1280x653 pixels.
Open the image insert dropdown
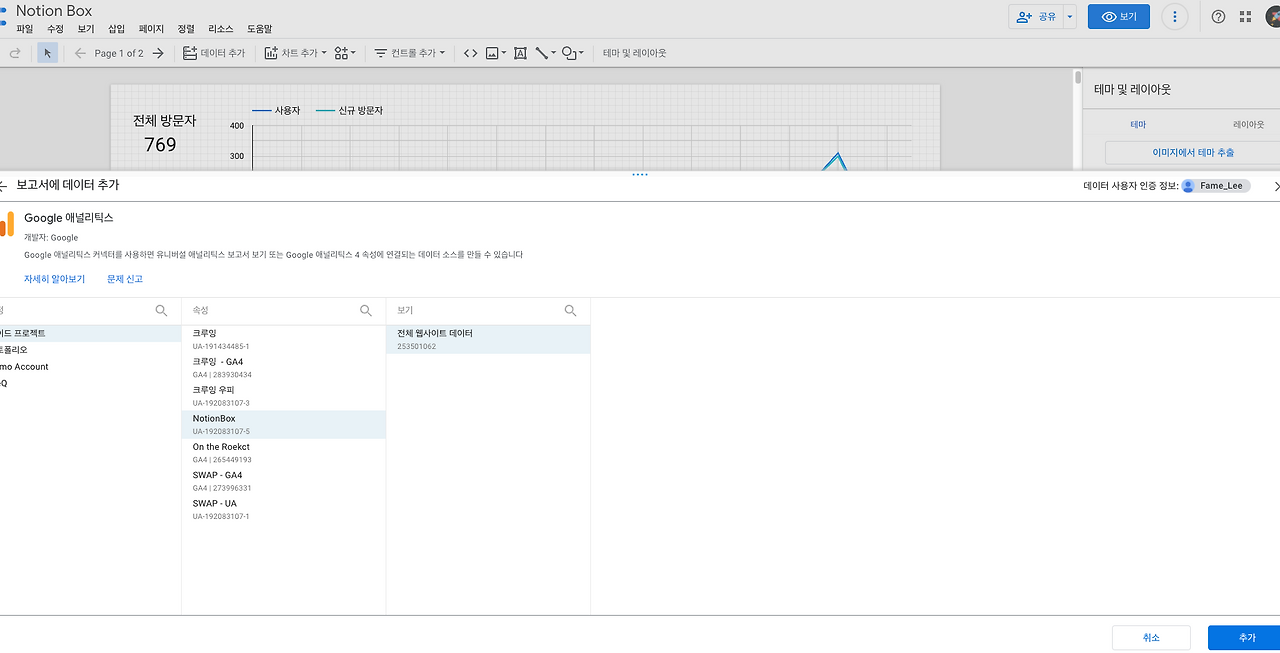pos(496,53)
